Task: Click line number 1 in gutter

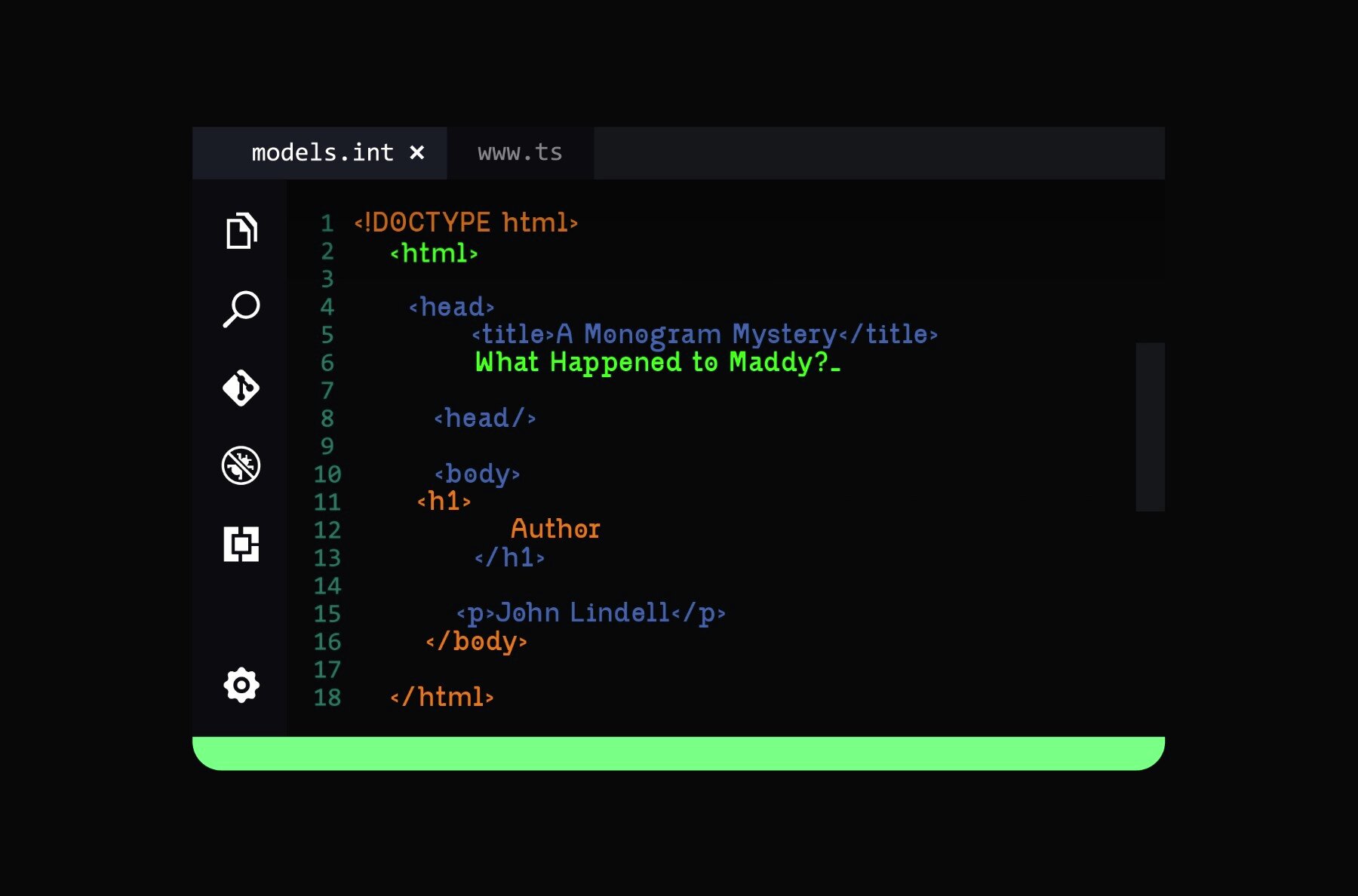Action: point(327,223)
